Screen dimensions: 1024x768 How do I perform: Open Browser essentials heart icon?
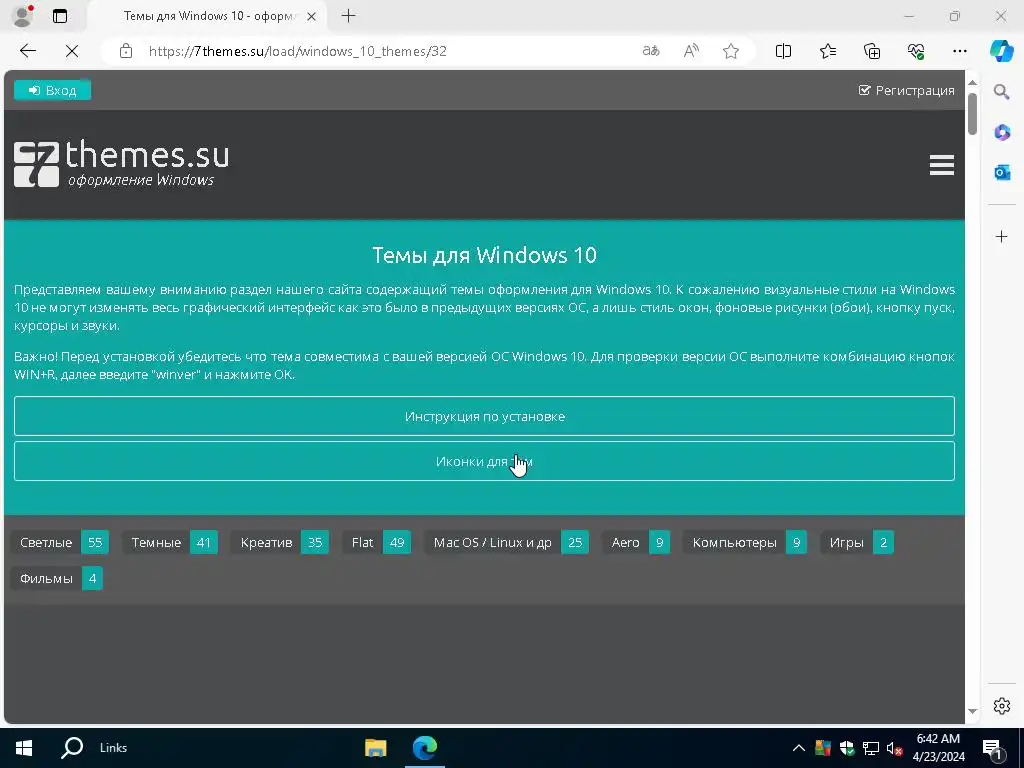(916, 51)
